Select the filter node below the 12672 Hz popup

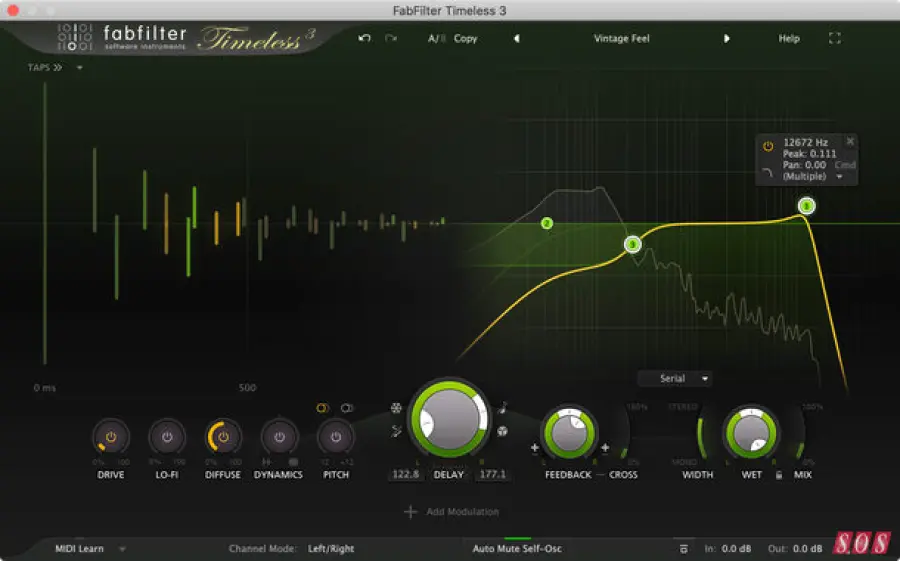pyautogui.click(x=806, y=206)
